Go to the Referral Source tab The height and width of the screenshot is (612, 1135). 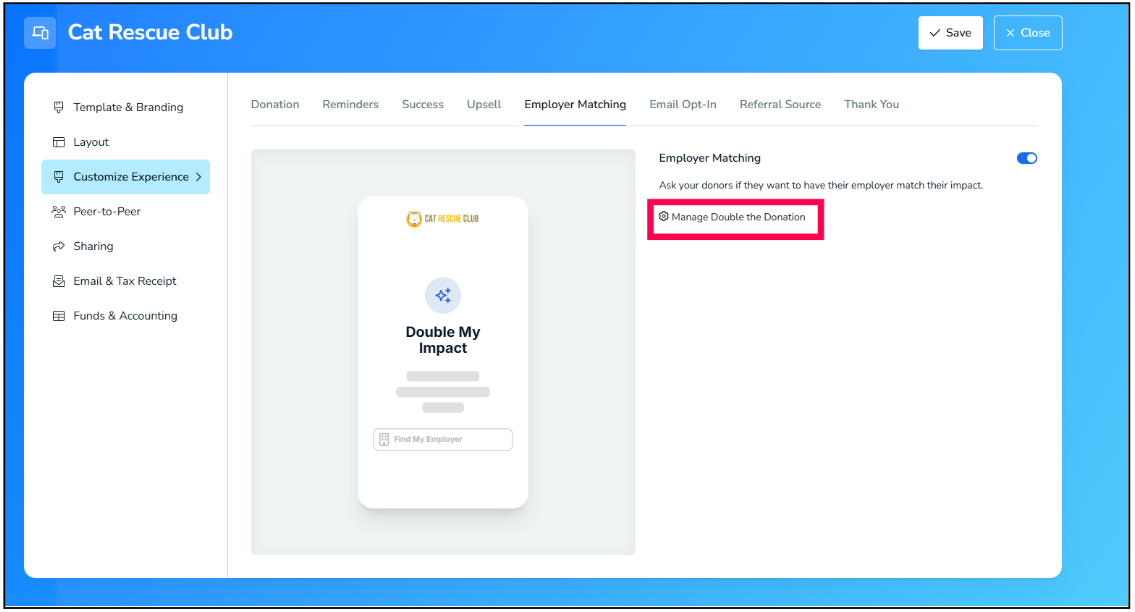coord(780,104)
